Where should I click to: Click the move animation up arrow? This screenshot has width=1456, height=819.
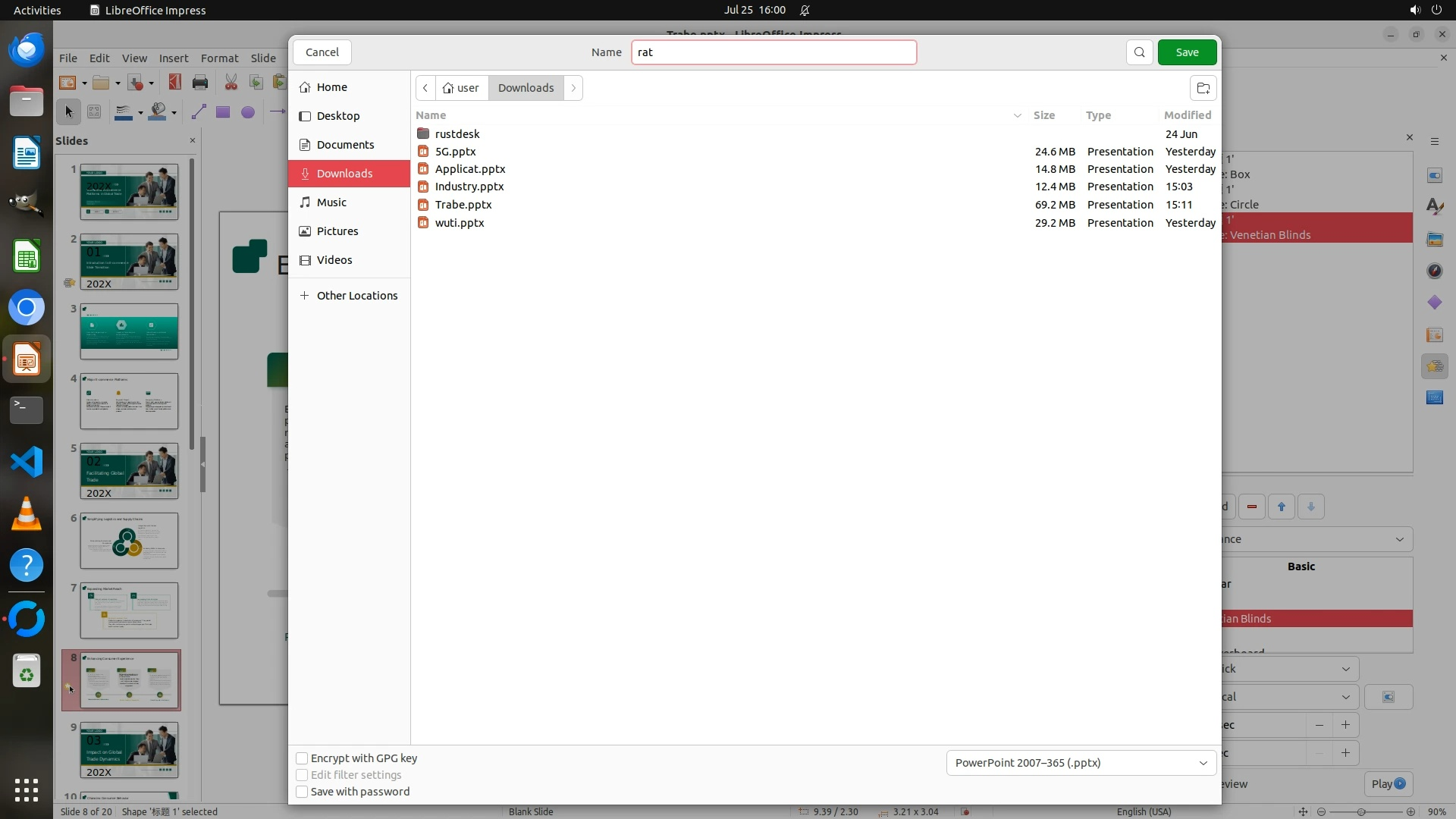point(1282,507)
